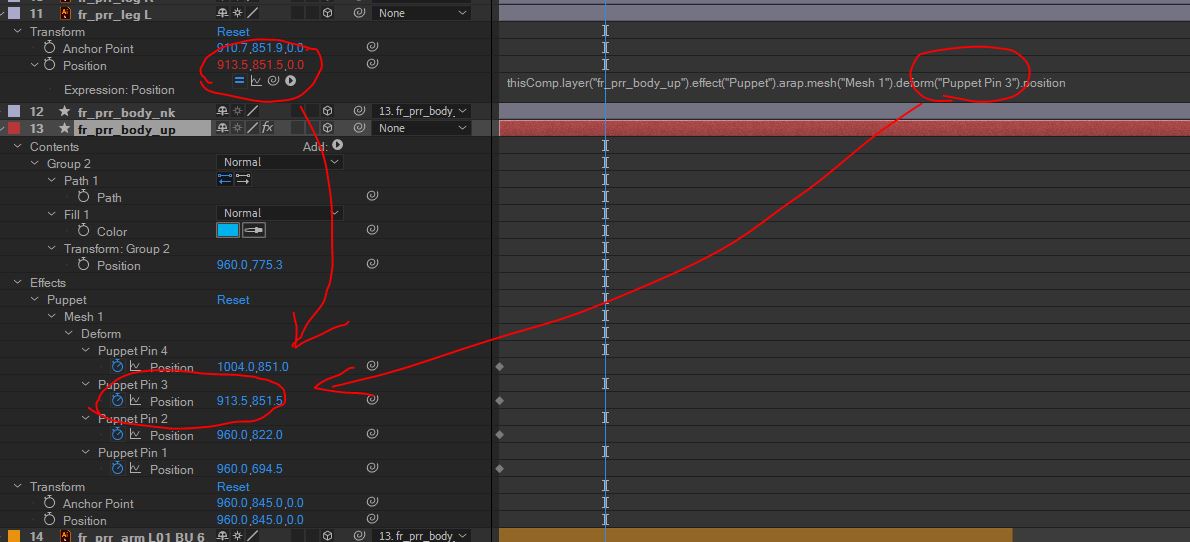Click pick whip for Puppet Pin 3 Position
The image size is (1190, 542).
click(372, 400)
